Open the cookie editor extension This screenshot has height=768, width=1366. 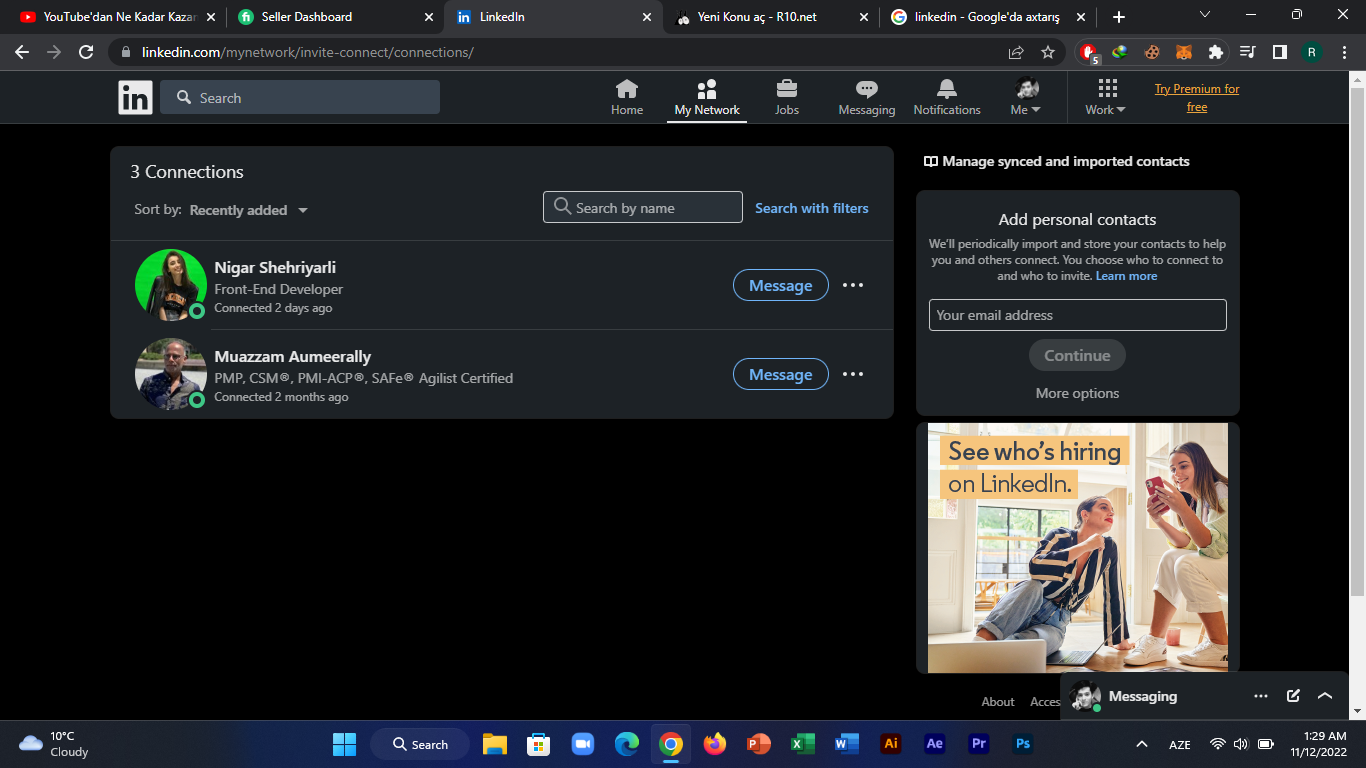1152,52
